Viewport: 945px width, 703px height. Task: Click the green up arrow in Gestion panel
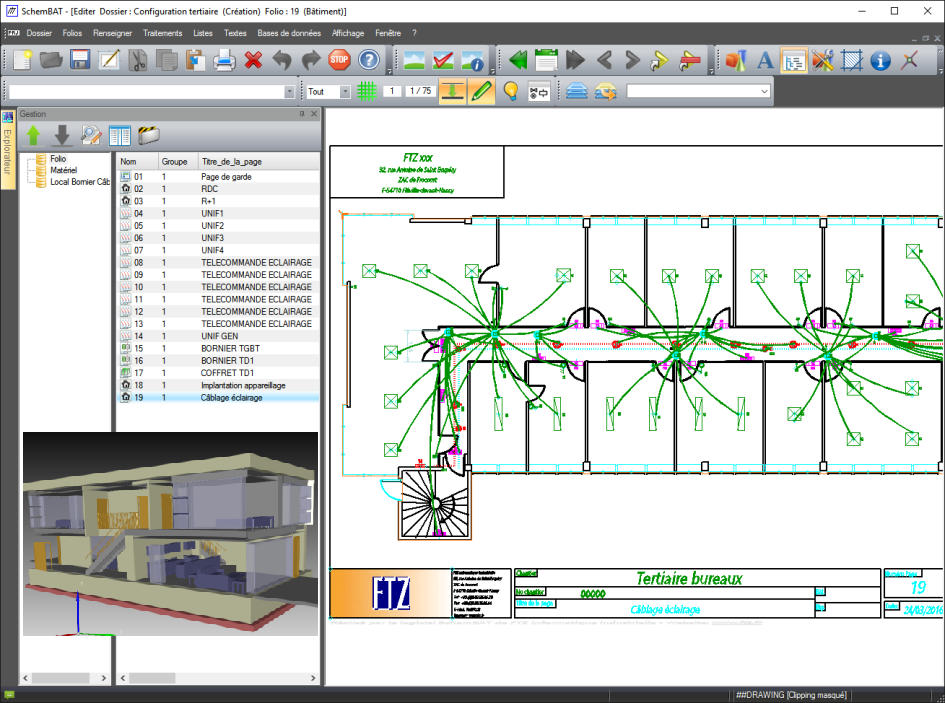point(33,136)
